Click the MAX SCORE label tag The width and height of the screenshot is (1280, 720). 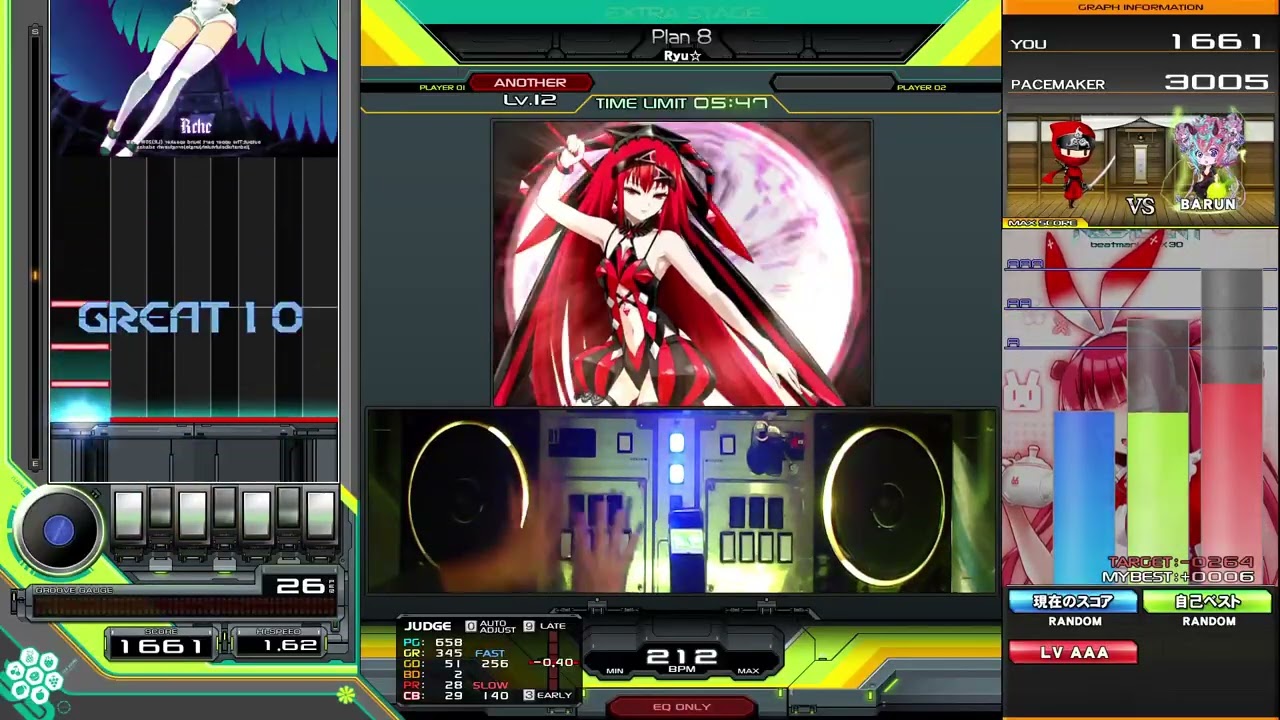[x=1042, y=223]
